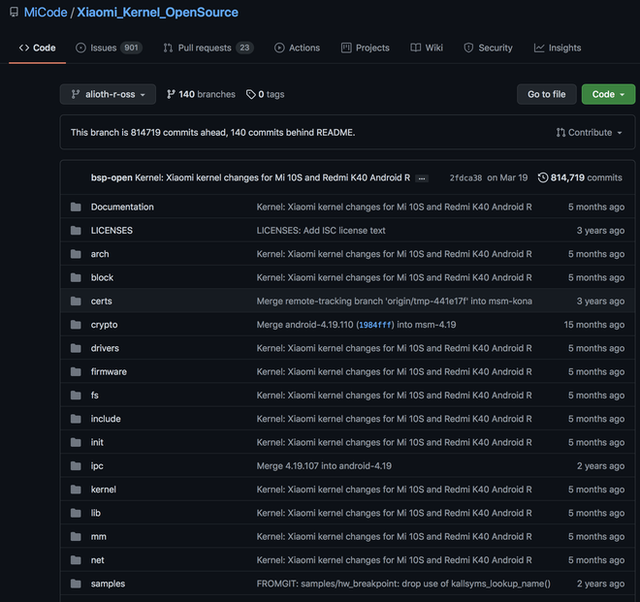
Task: Click the mm folder icon
Action: 76,537
